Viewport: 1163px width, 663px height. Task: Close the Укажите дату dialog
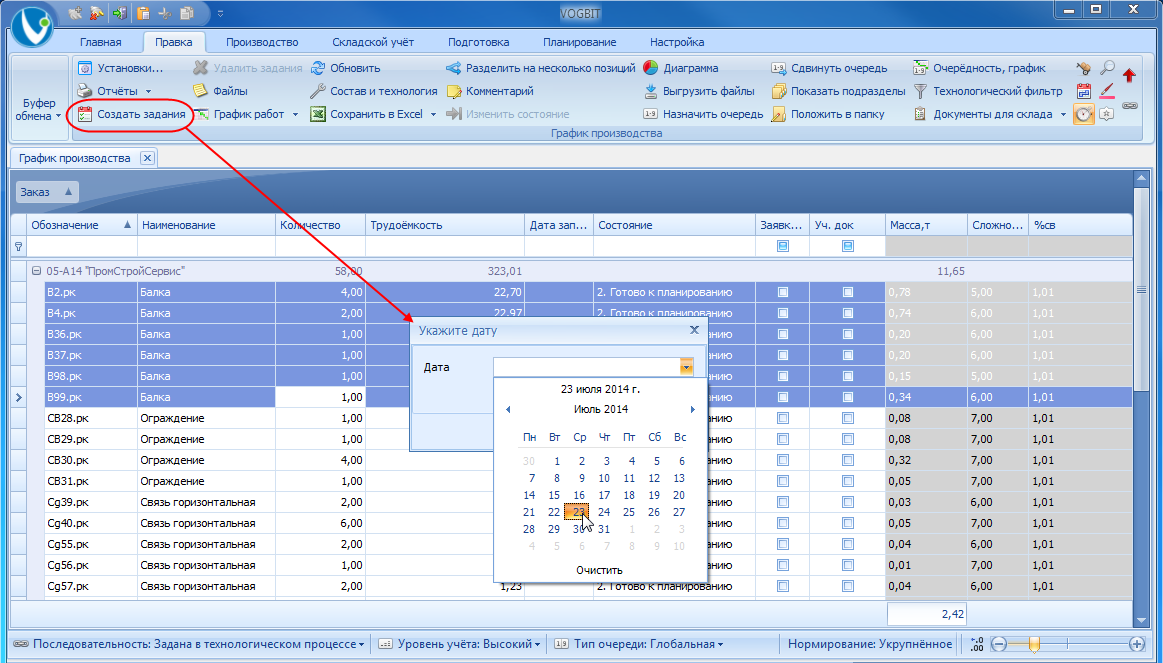click(x=694, y=330)
